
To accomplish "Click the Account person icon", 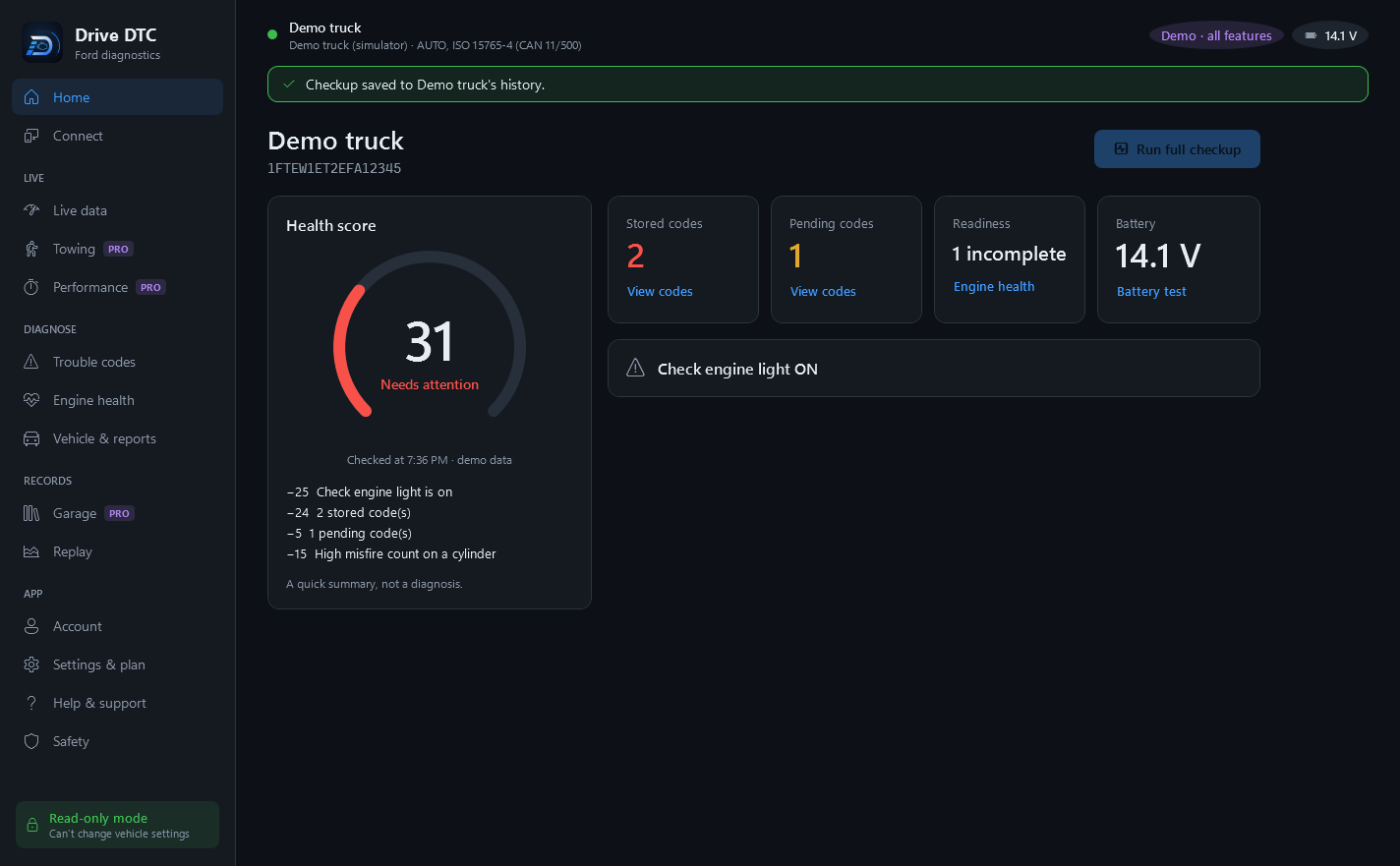I will [x=31, y=626].
